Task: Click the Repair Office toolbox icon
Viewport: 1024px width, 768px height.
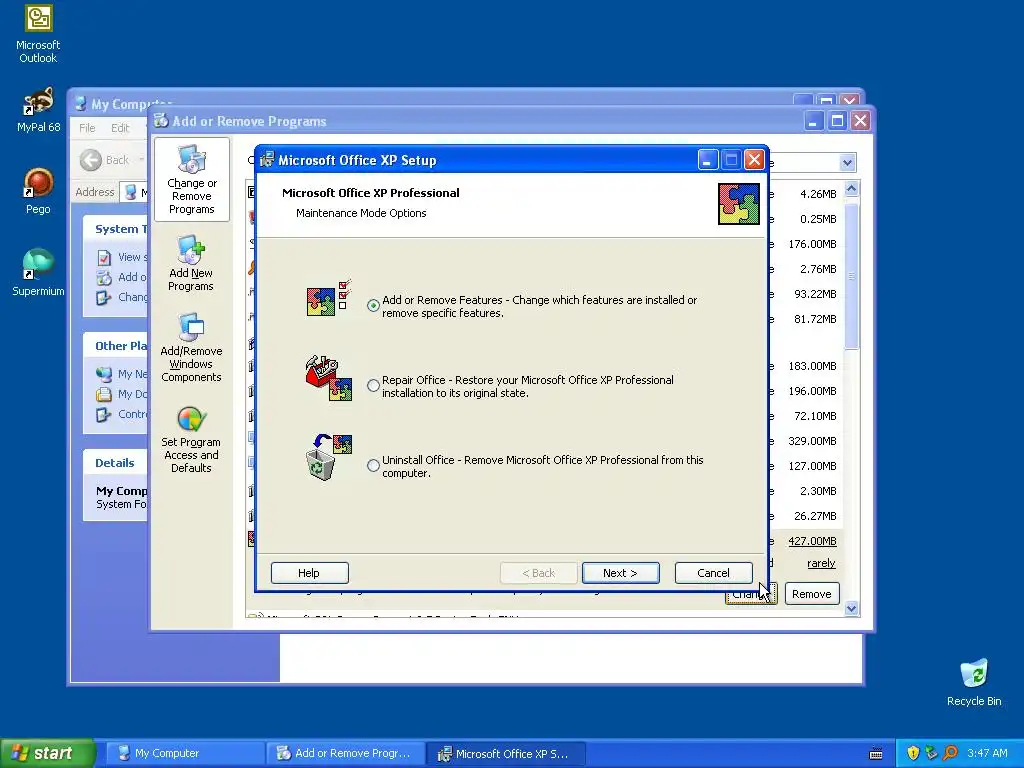Action: (329, 378)
